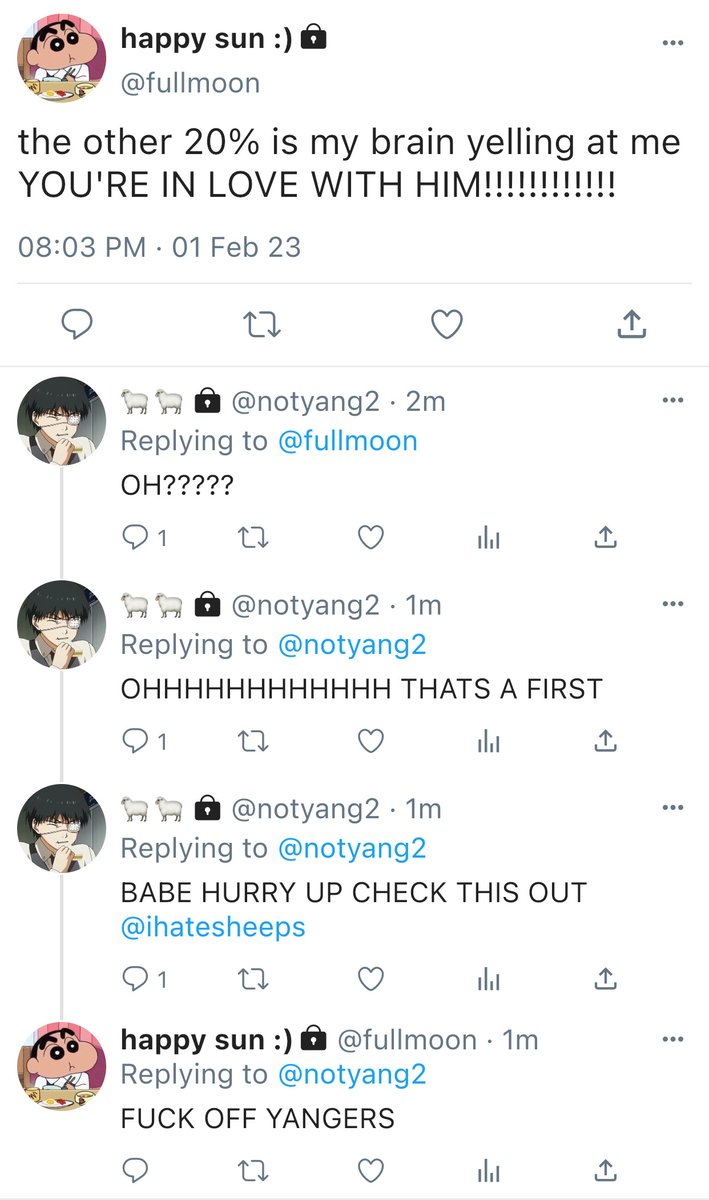This screenshot has height=1200, width=709.
Task: Like the OH????? reply
Action: [371, 538]
